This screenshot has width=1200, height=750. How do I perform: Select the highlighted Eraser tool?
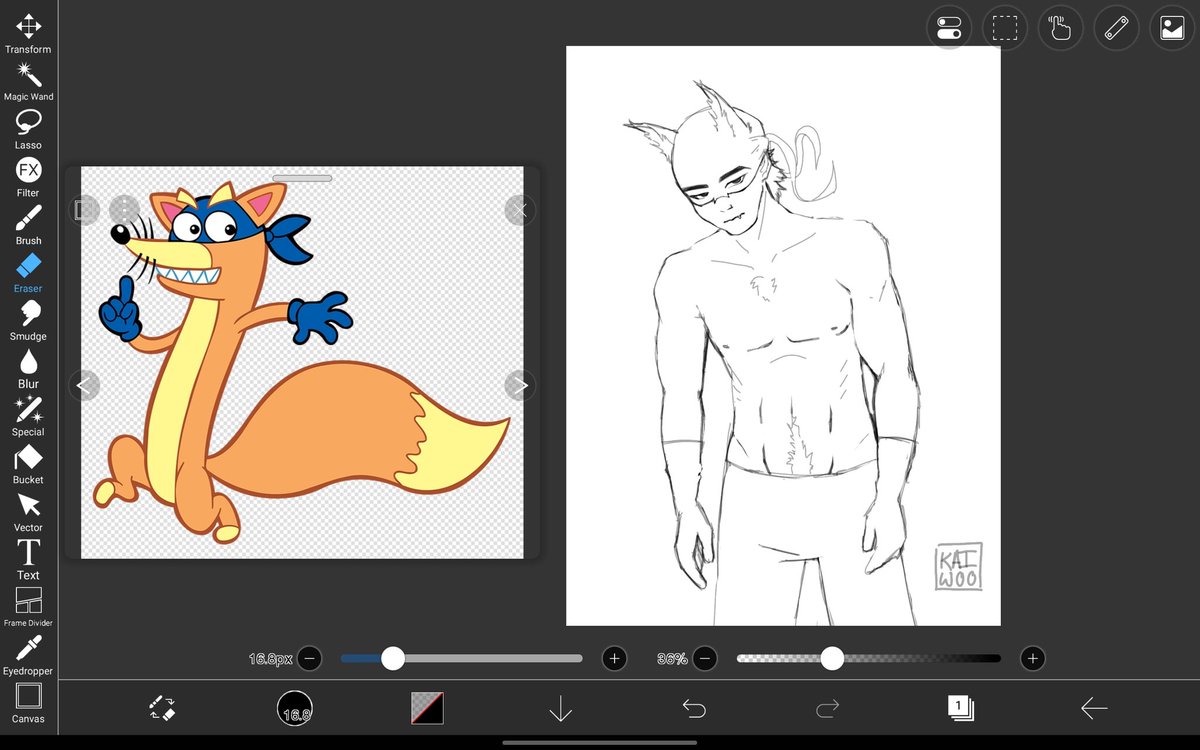point(28,274)
